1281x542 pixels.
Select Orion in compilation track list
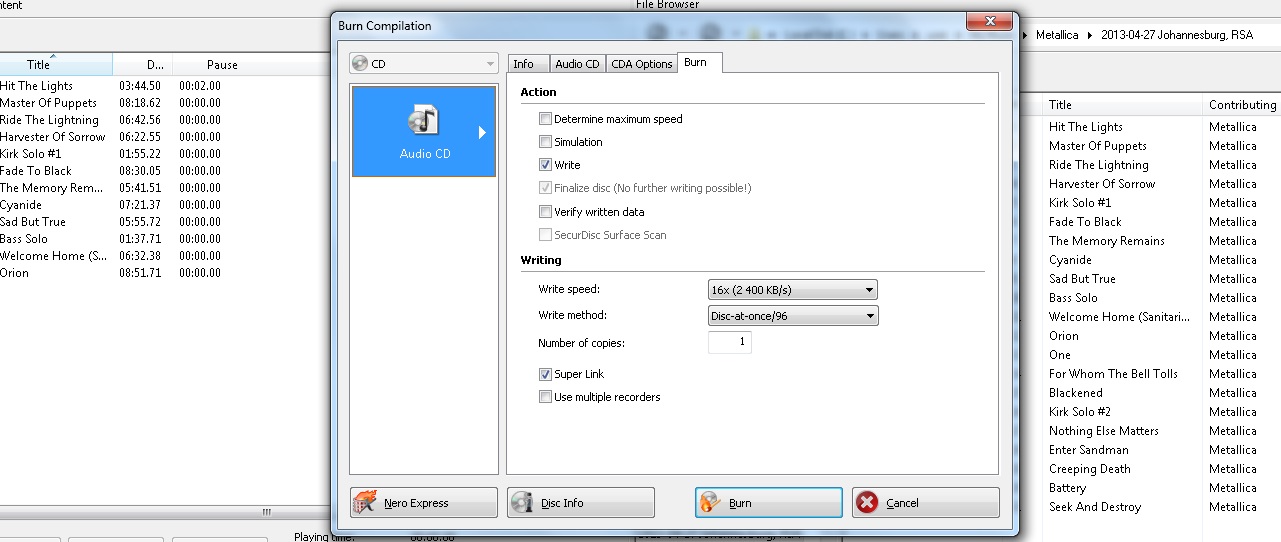click(14, 273)
